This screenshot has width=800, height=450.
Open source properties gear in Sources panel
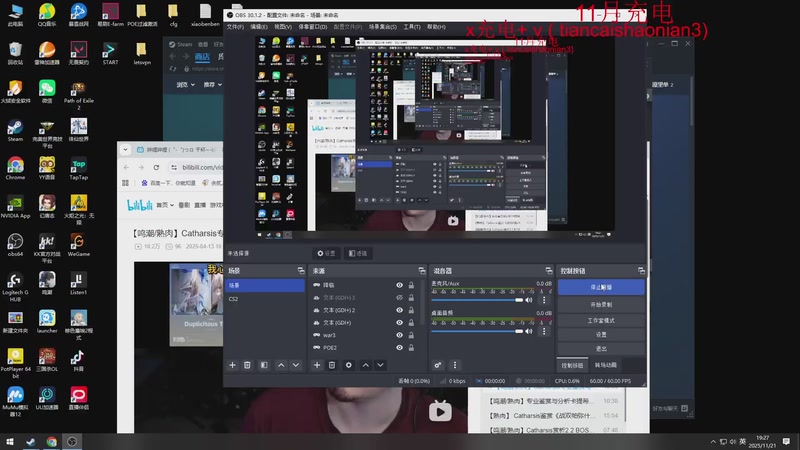pos(348,365)
